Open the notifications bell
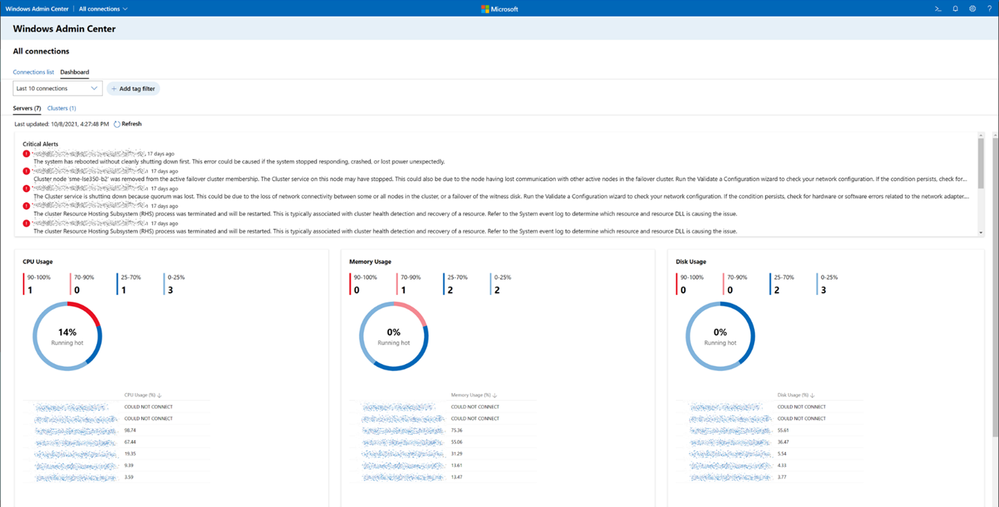 [x=955, y=9]
